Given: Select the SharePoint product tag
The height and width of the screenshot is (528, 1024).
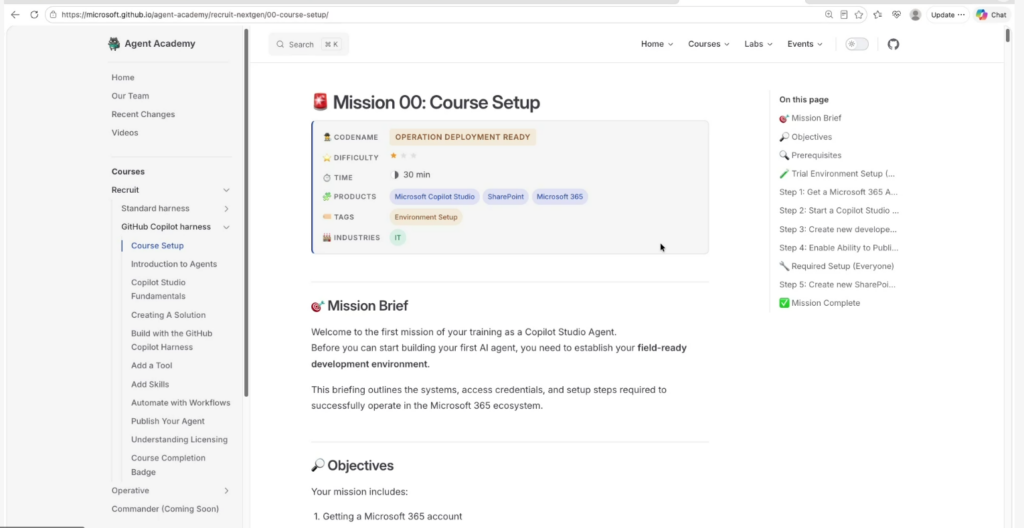Looking at the screenshot, I should (505, 197).
